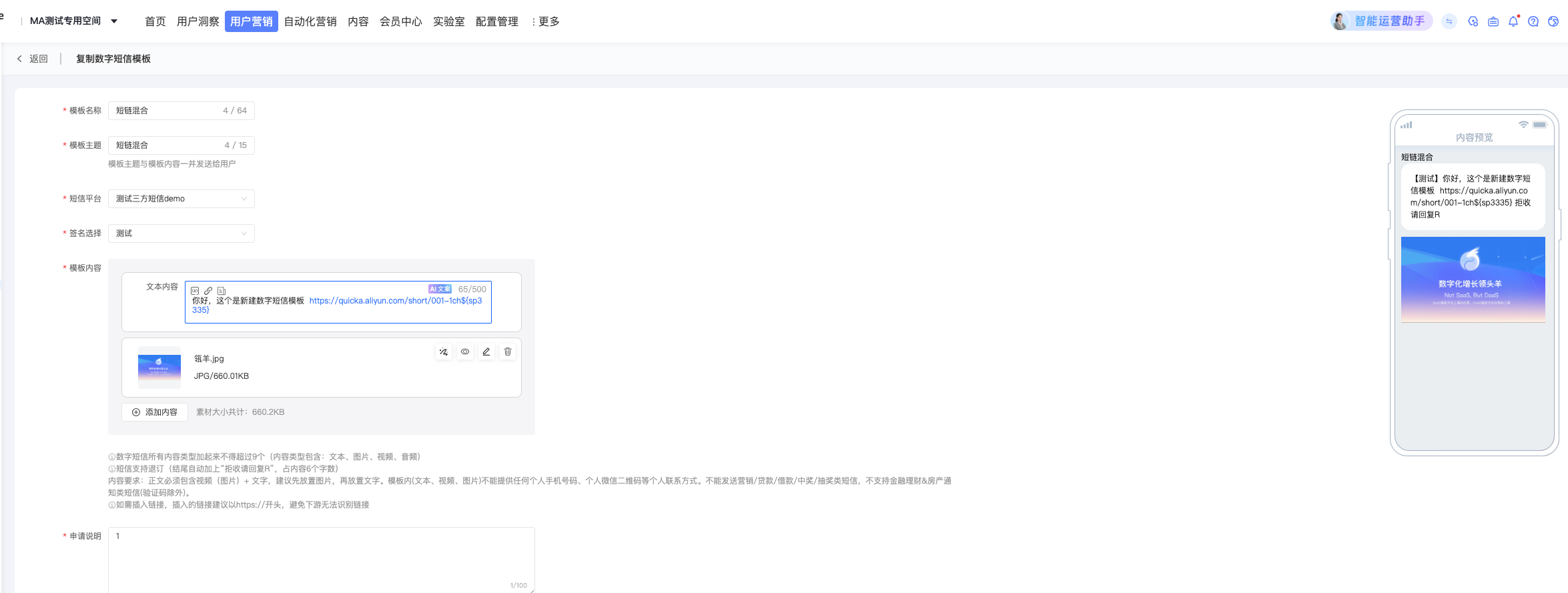Image resolution: width=1568 pixels, height=593 pixels.
Task: Click the 瓴羊.jpg file name
Action: click(209, 359)
